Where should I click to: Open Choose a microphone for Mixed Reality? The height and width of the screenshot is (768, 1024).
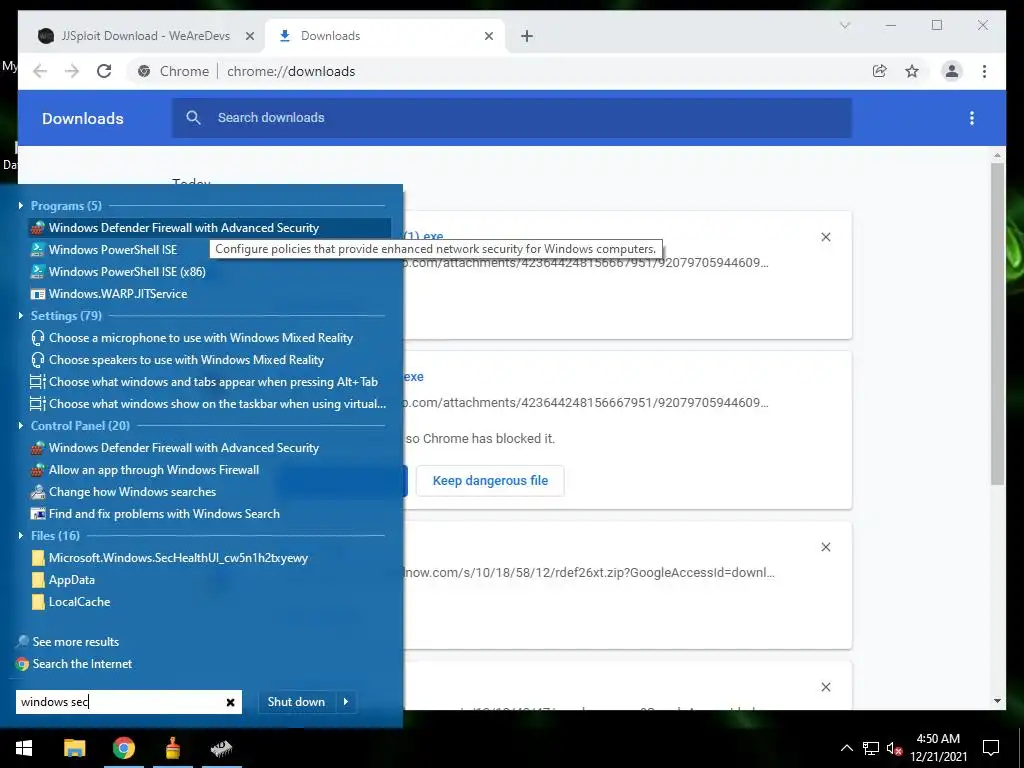(x=200, y=338)
